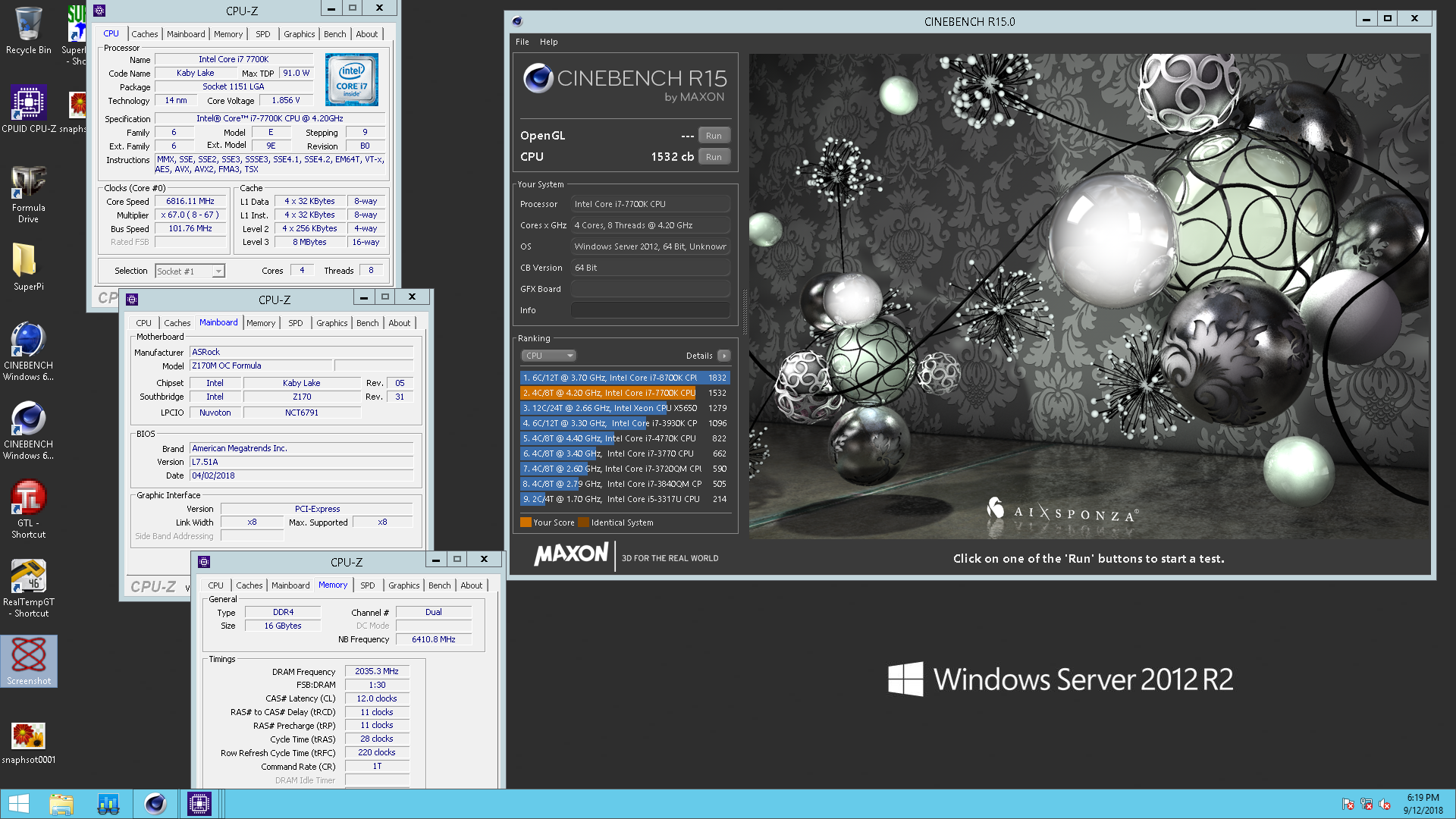The height and width of the screenshot is (819, 1456).
Task: Open the Formula Drive desktop icon
Action: pyautogui.click(x=28, y=193)
